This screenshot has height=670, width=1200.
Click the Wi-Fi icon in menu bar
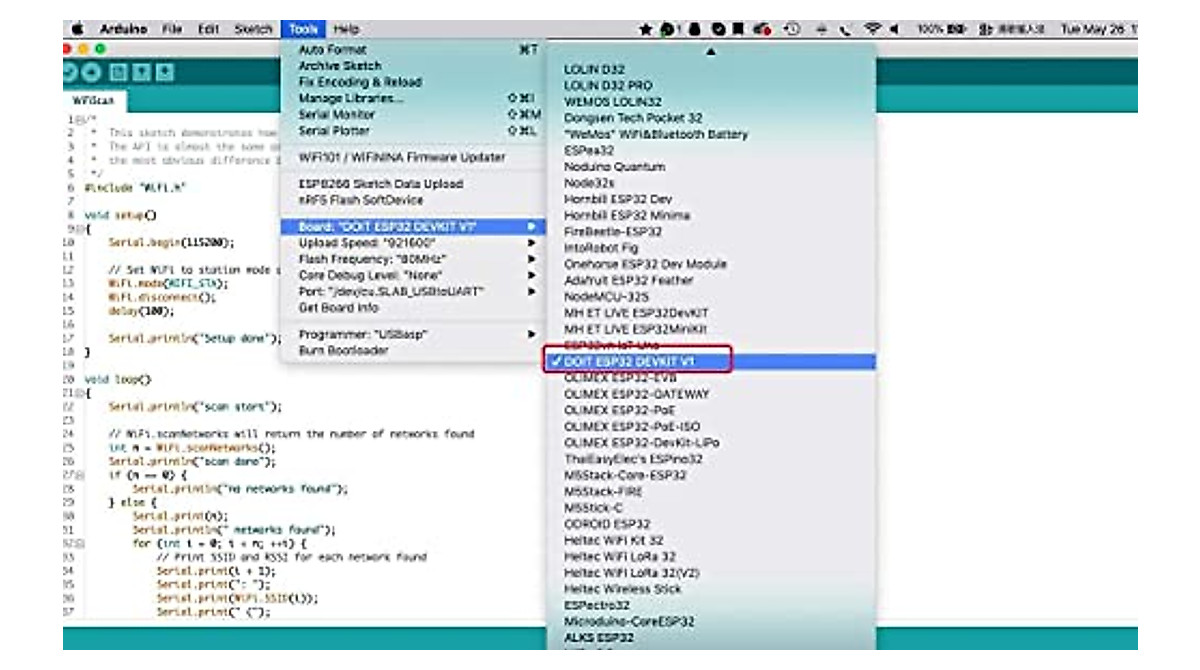(873, 27)
